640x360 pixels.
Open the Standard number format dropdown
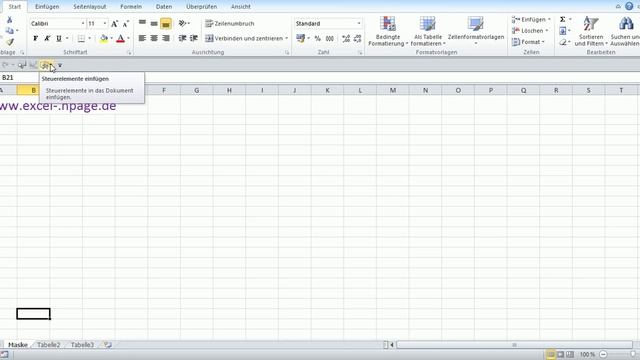pyautogui.click(x=359, y=24)
